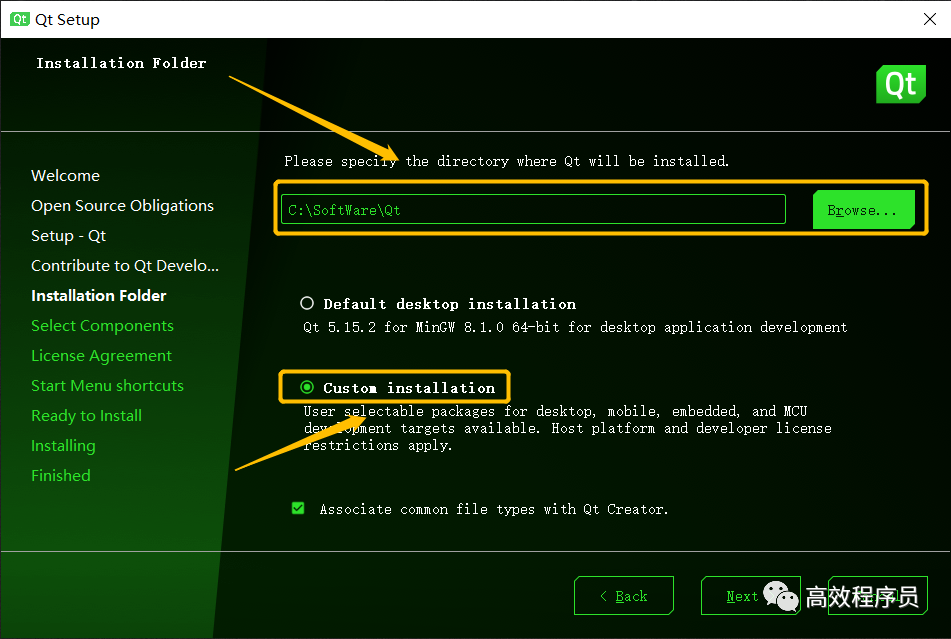Screen dimensions: 951x639
Task: Click the Qt 5.15.2 MinGW description text
Action: [575, 327]
